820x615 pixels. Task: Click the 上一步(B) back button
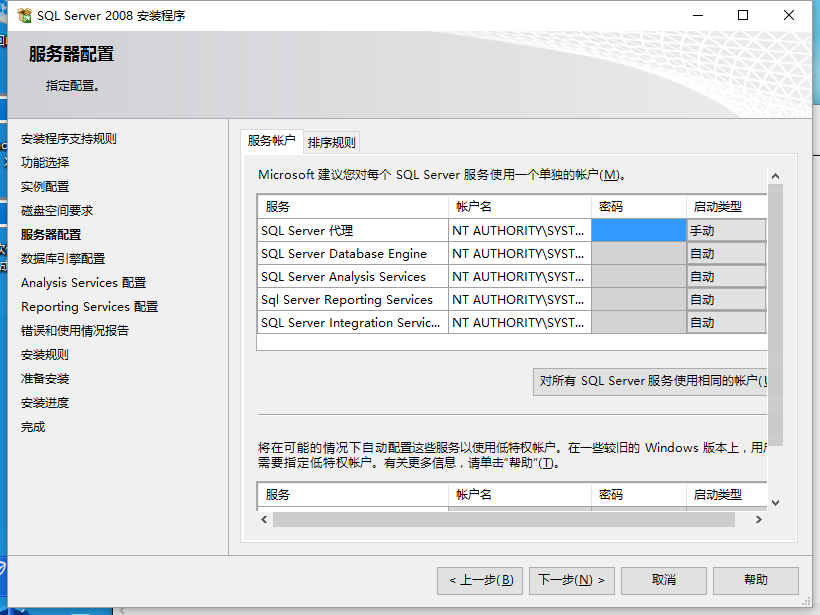point(480,580)
